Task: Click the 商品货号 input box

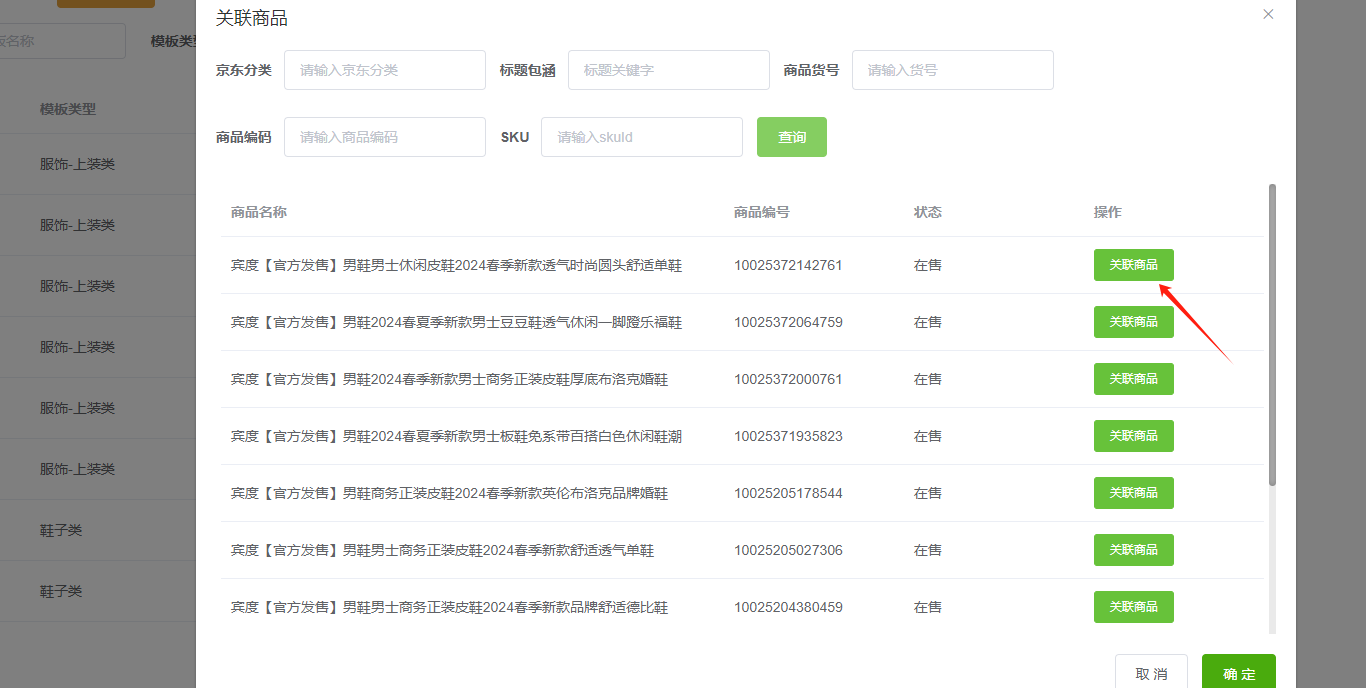Action: point(952,70)
